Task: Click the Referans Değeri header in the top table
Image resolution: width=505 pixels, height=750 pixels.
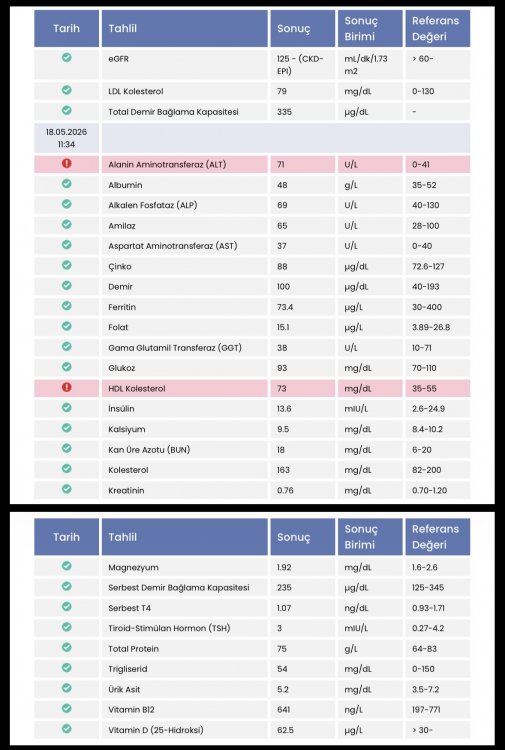Action: point(438,28)
